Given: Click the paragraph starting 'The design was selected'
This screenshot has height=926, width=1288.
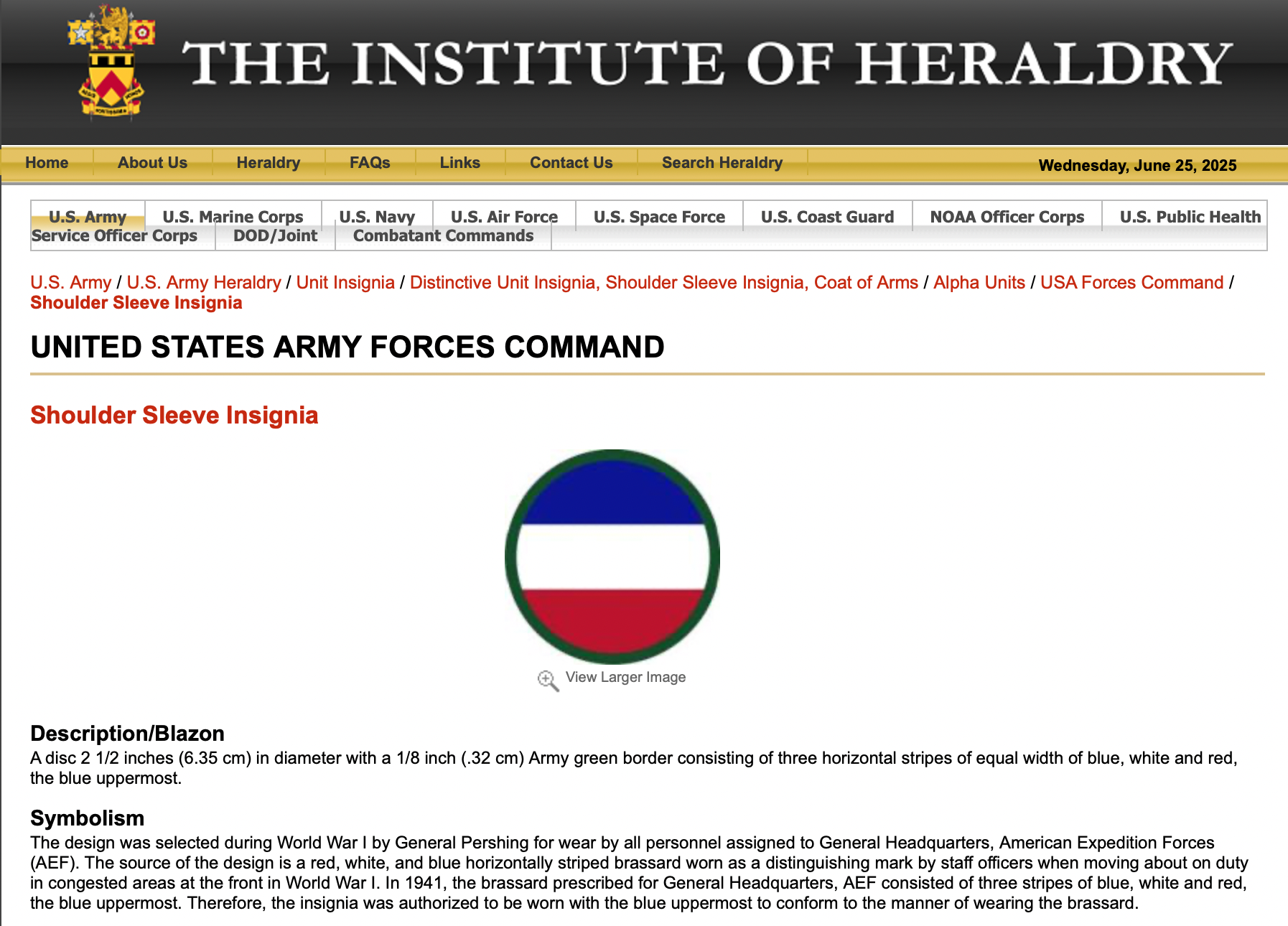Looking at the screenshot, I should click(x=639, y=873).
